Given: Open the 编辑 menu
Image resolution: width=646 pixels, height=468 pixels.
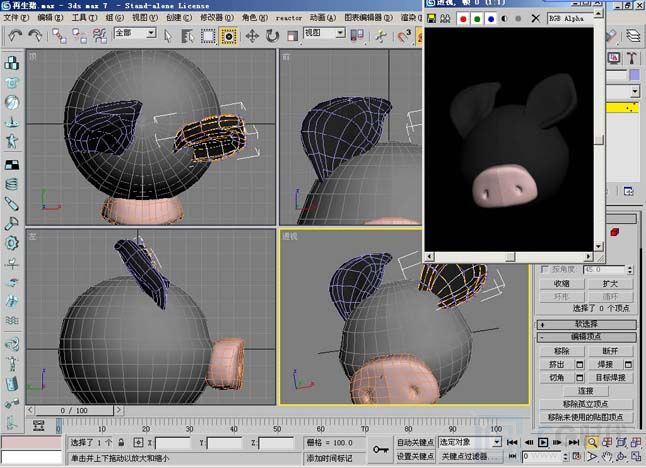Looking at the screenshot, I should [50, 18].
